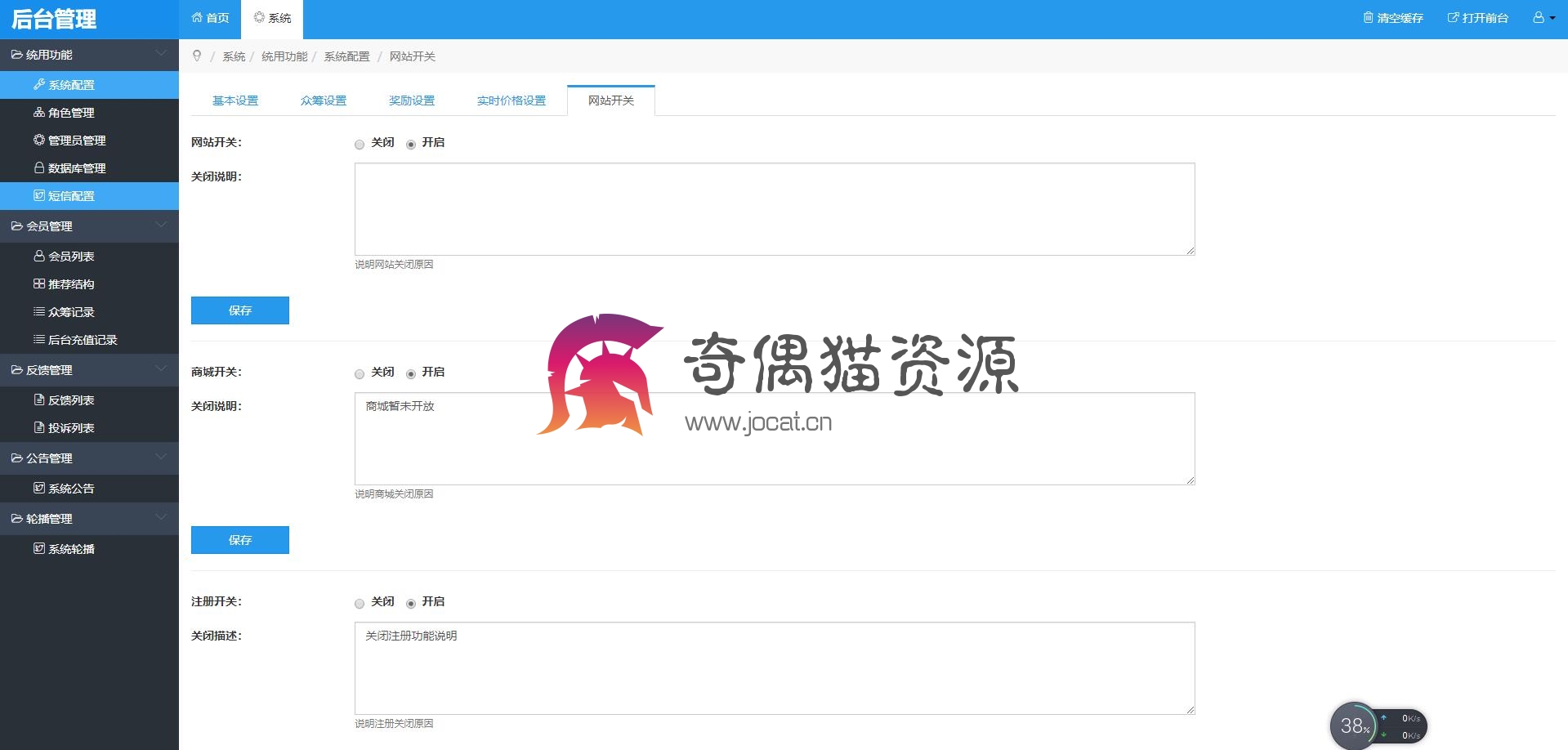Click the 商城暂未开放 textarea
The image size is (1568, 750).
pyautogui.click(x=775, y=439)
